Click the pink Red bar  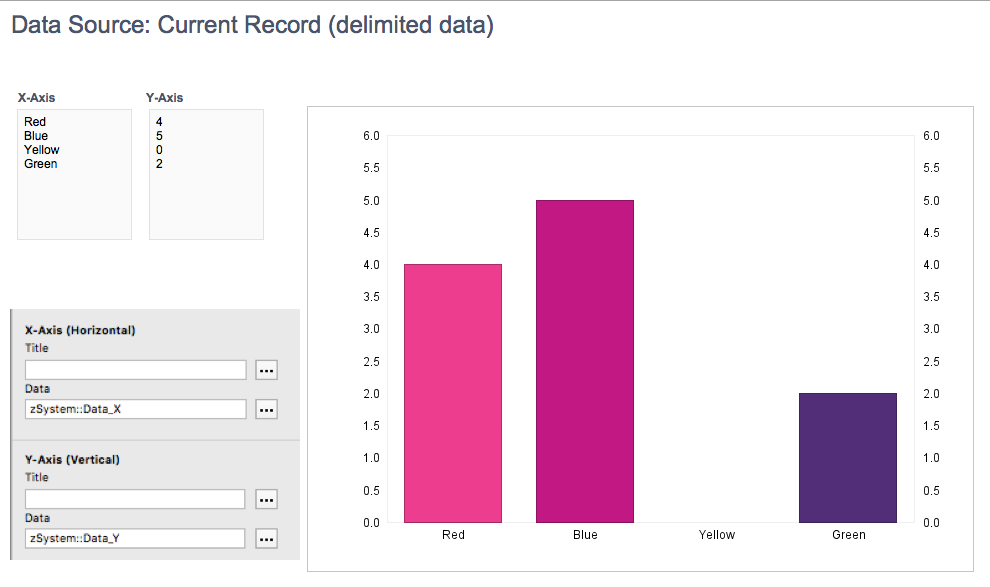(453, 393)
